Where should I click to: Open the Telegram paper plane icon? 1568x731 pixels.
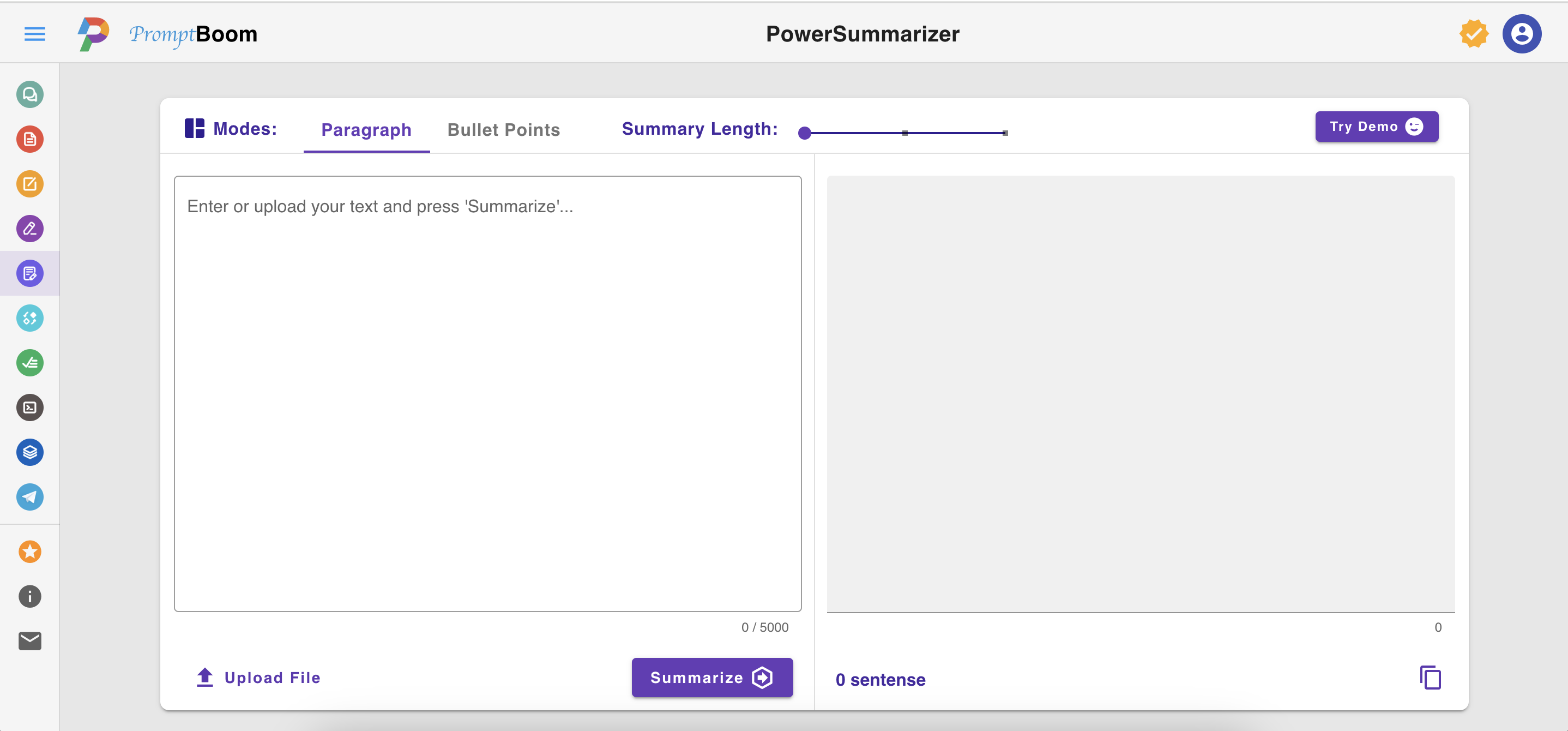[x=30, y=497]
